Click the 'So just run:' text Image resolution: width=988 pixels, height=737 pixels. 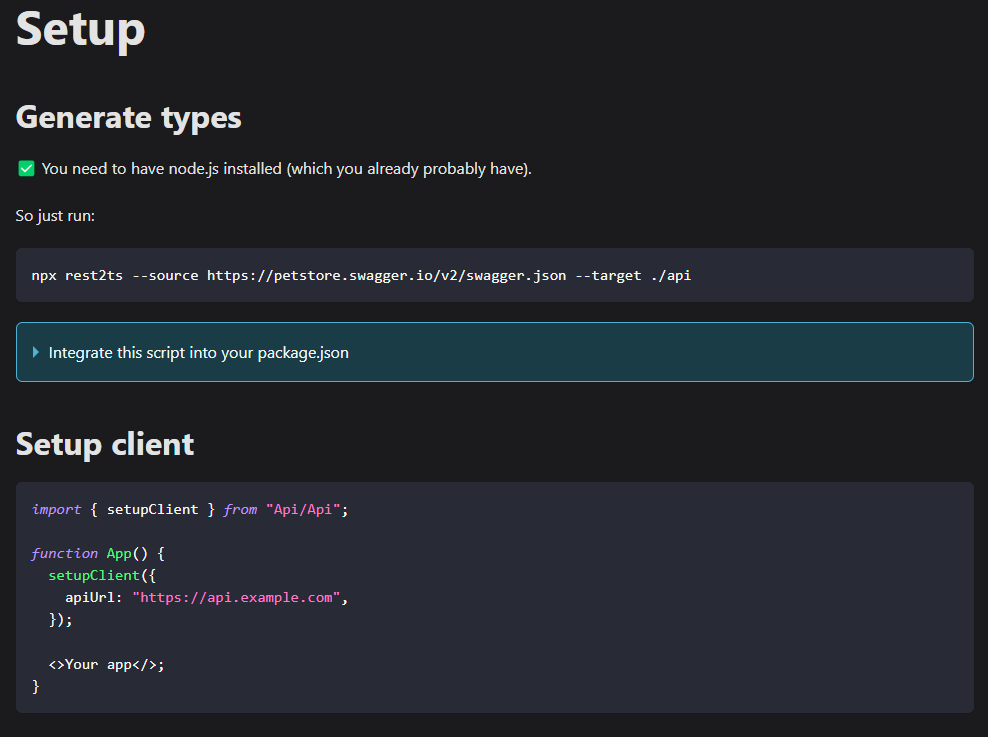click(55, 215)
